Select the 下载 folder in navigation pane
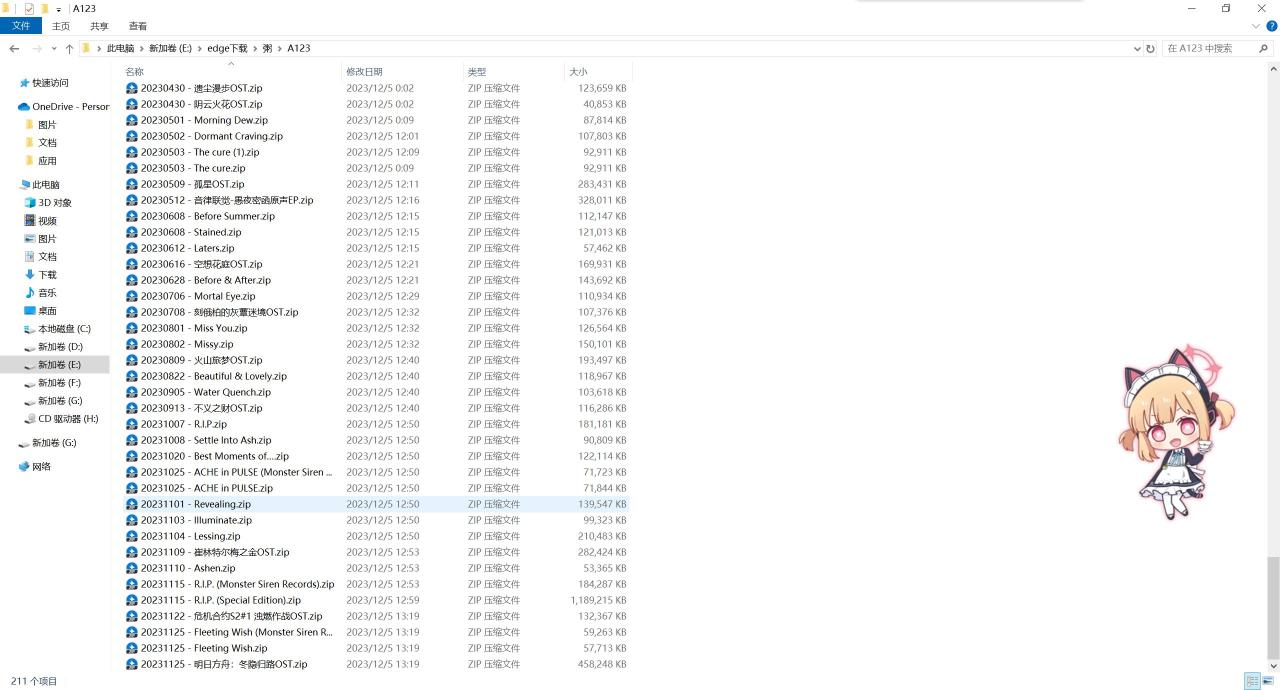Image resolution: width=1280 pixels, height=690 pixels. tap(47, 275)
